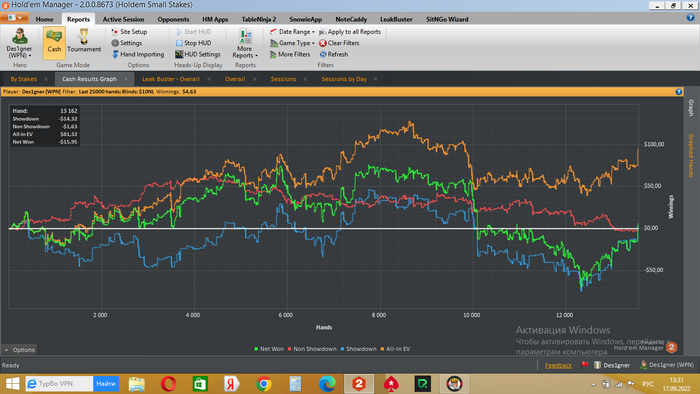
Task: Open the SitNGo Wizard tab
Action: coord(447,19)
